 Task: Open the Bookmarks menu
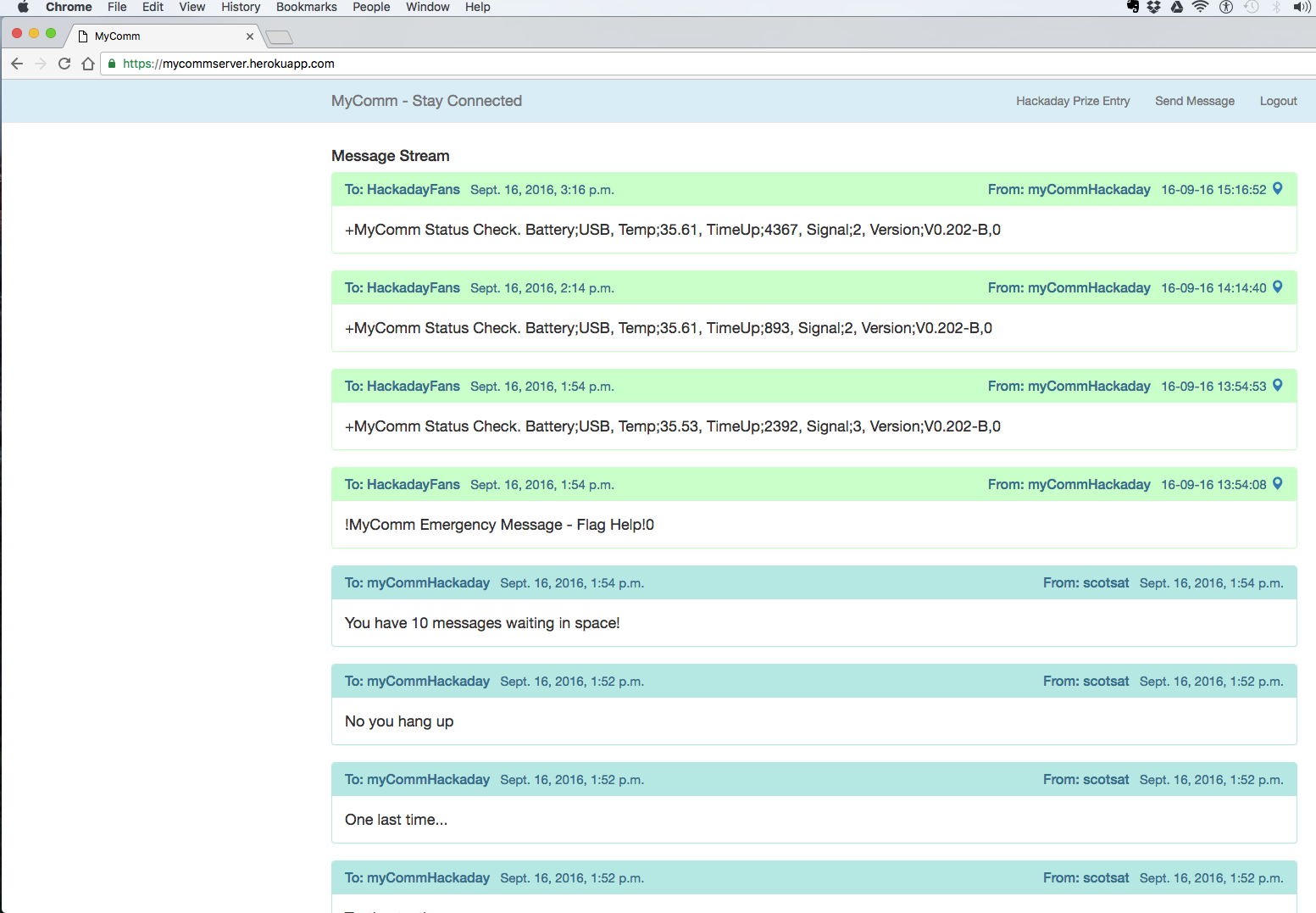pos(307,7)
